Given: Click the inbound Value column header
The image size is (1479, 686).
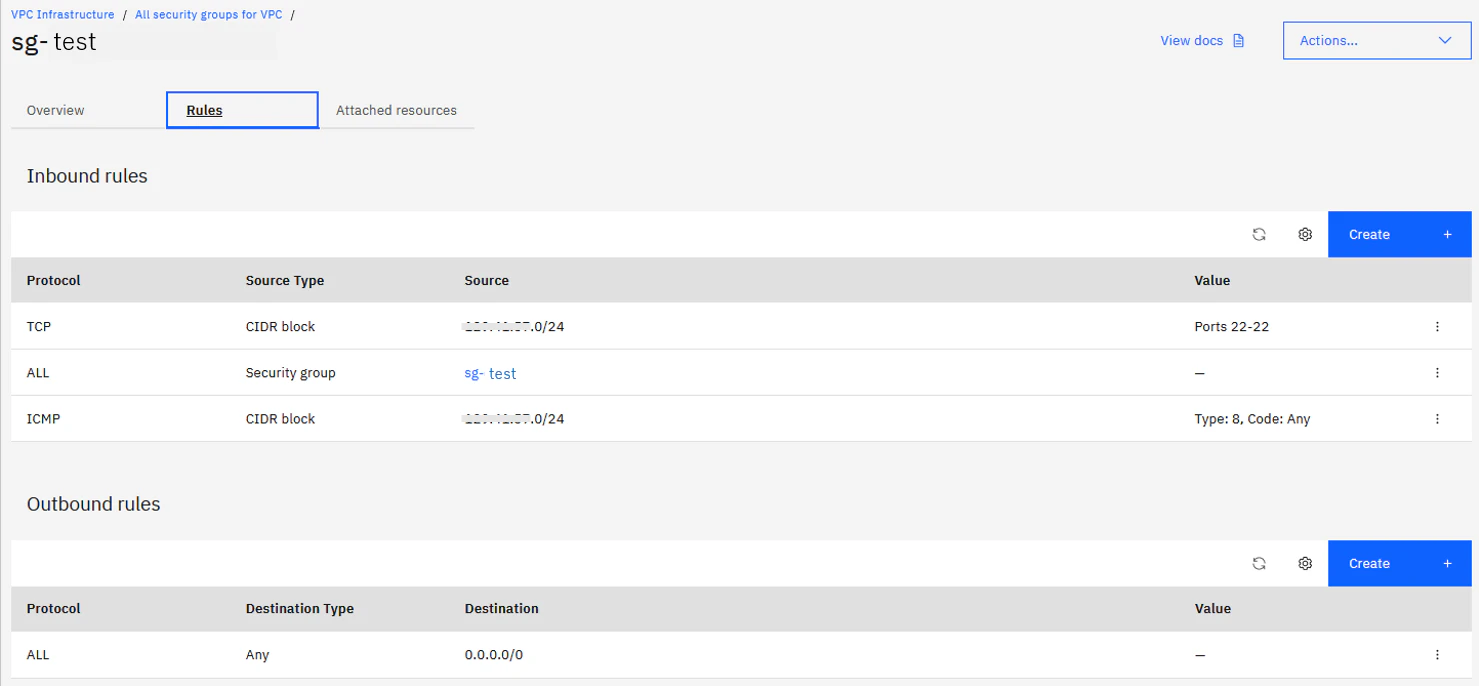Looking at the screenshot, I should 1212,280.
